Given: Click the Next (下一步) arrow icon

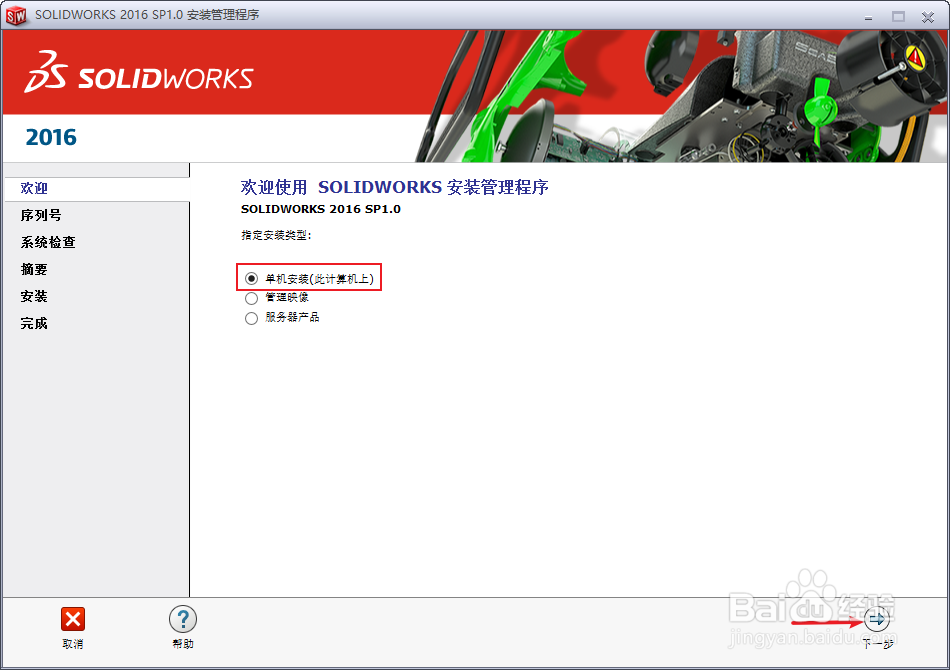Looking at the screenshot, I should click(x=877, y=619).
